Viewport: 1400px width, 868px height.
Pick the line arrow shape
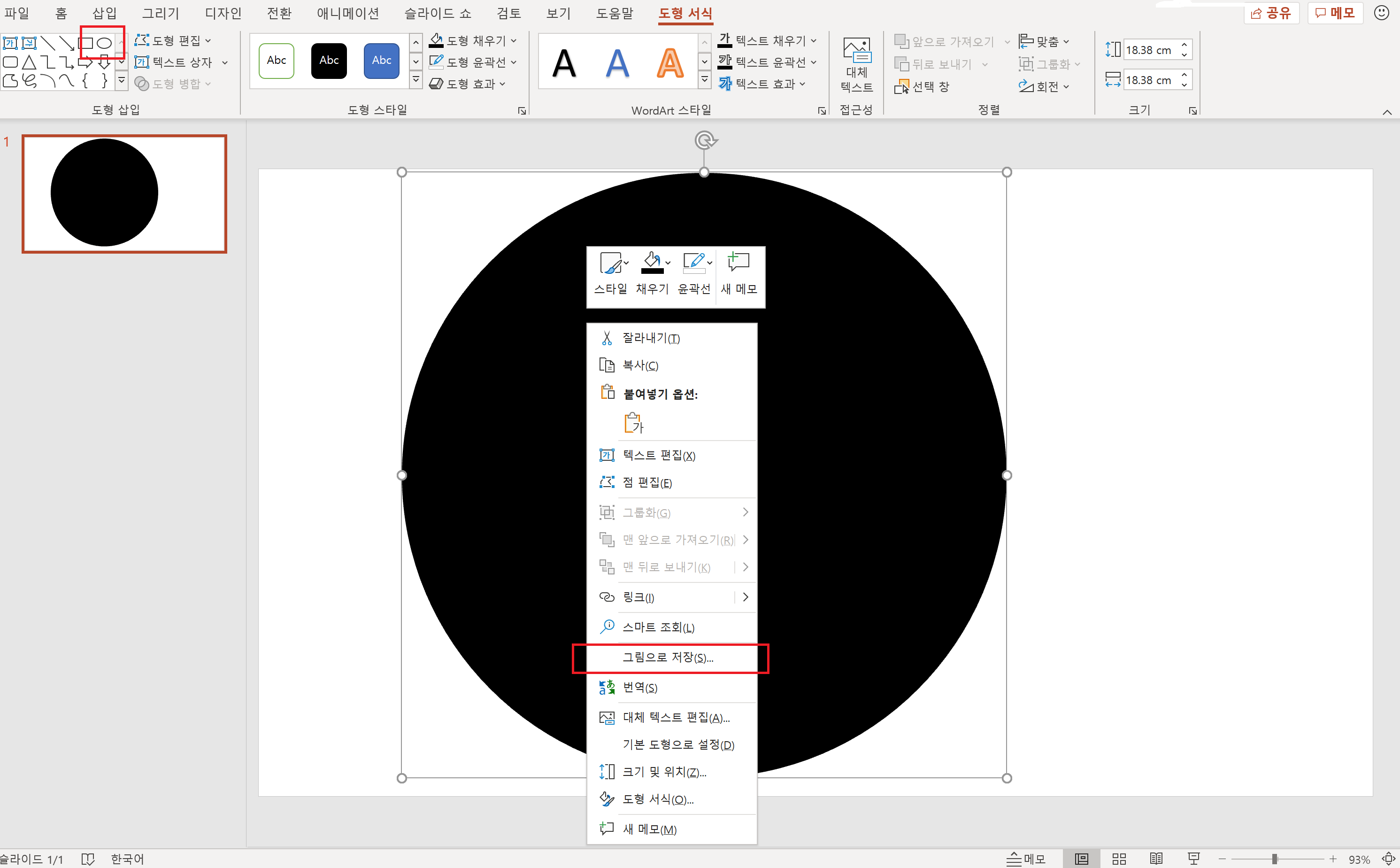pos(67,43)
